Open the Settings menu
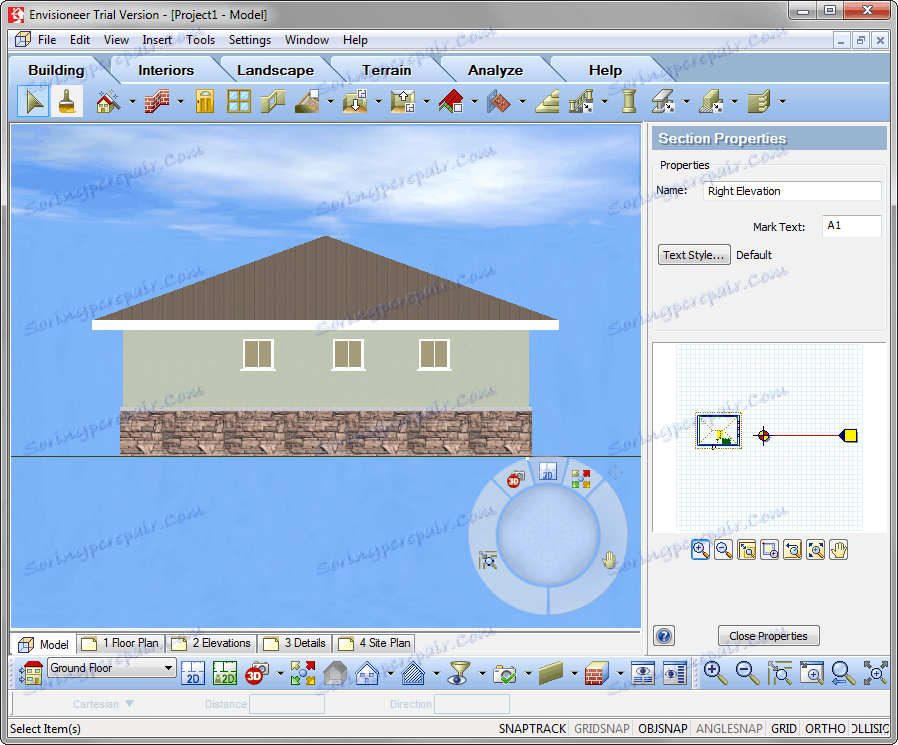Image resolution: width=898 pixels, height=745 pixels. (249, 40)
